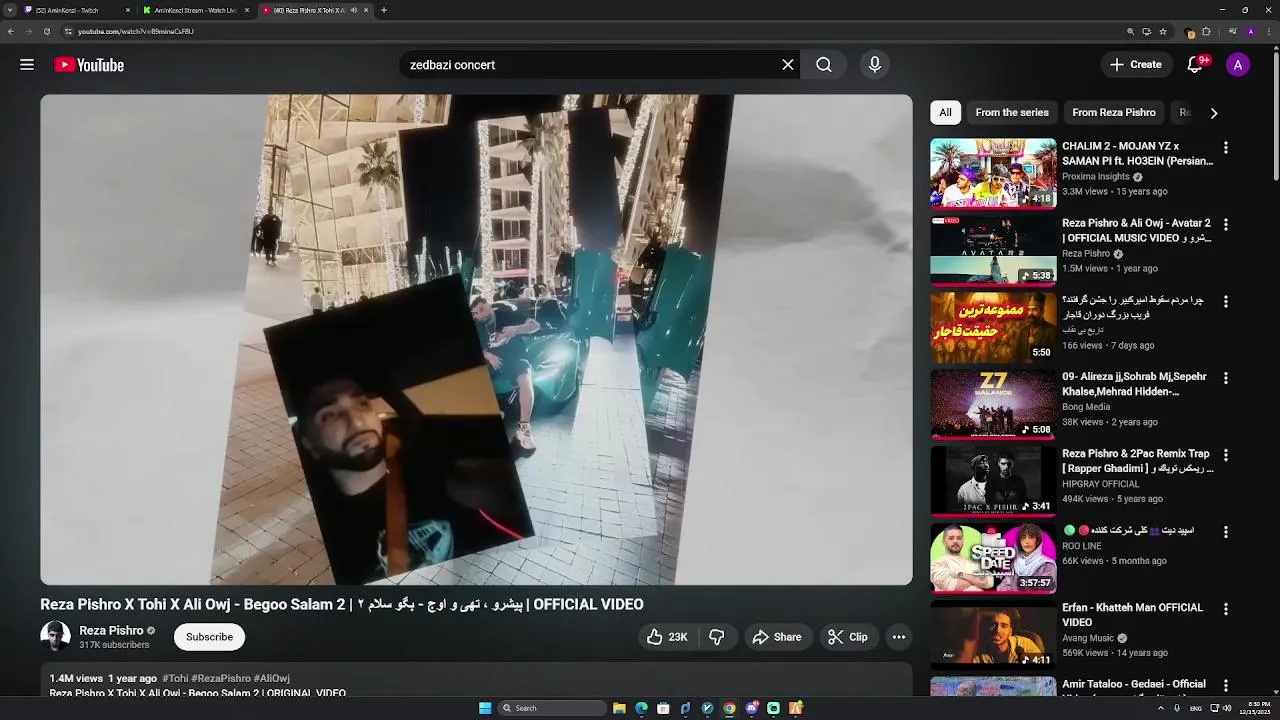Run search with the magnifier button
The image size is (1280, 720).
click(823, 65)
